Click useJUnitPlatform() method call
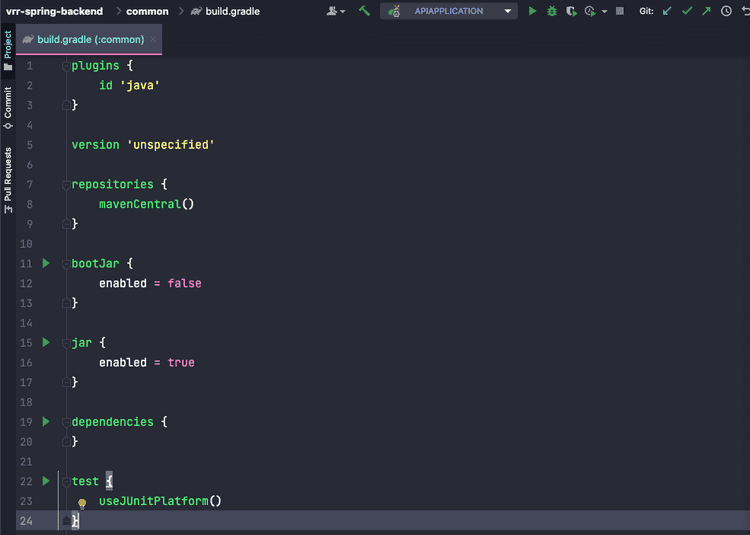Viewport: 750px width, 535px height. point(160,501)
